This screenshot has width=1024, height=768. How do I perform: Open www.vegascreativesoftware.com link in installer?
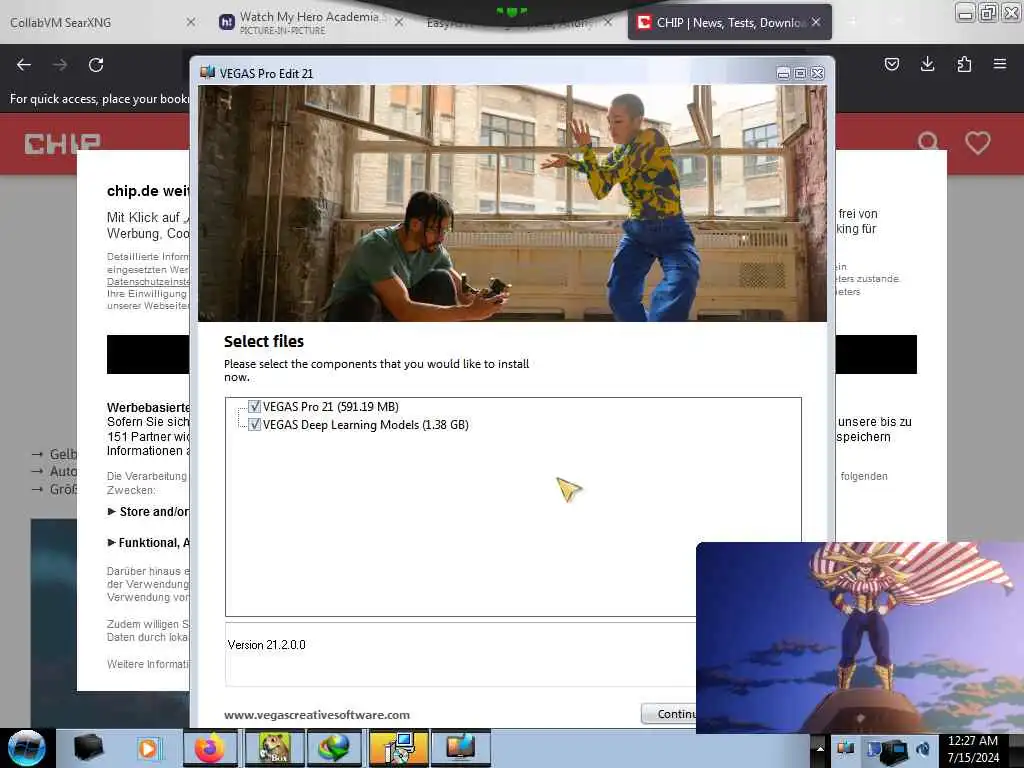[317, 714]
